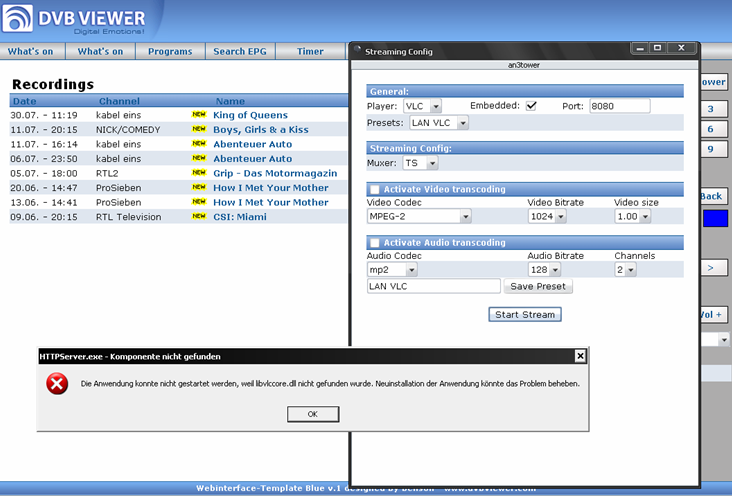The image size is (732, 496).
Task: Maximize the Streaming Config window
Action: [x=657, y=48]
